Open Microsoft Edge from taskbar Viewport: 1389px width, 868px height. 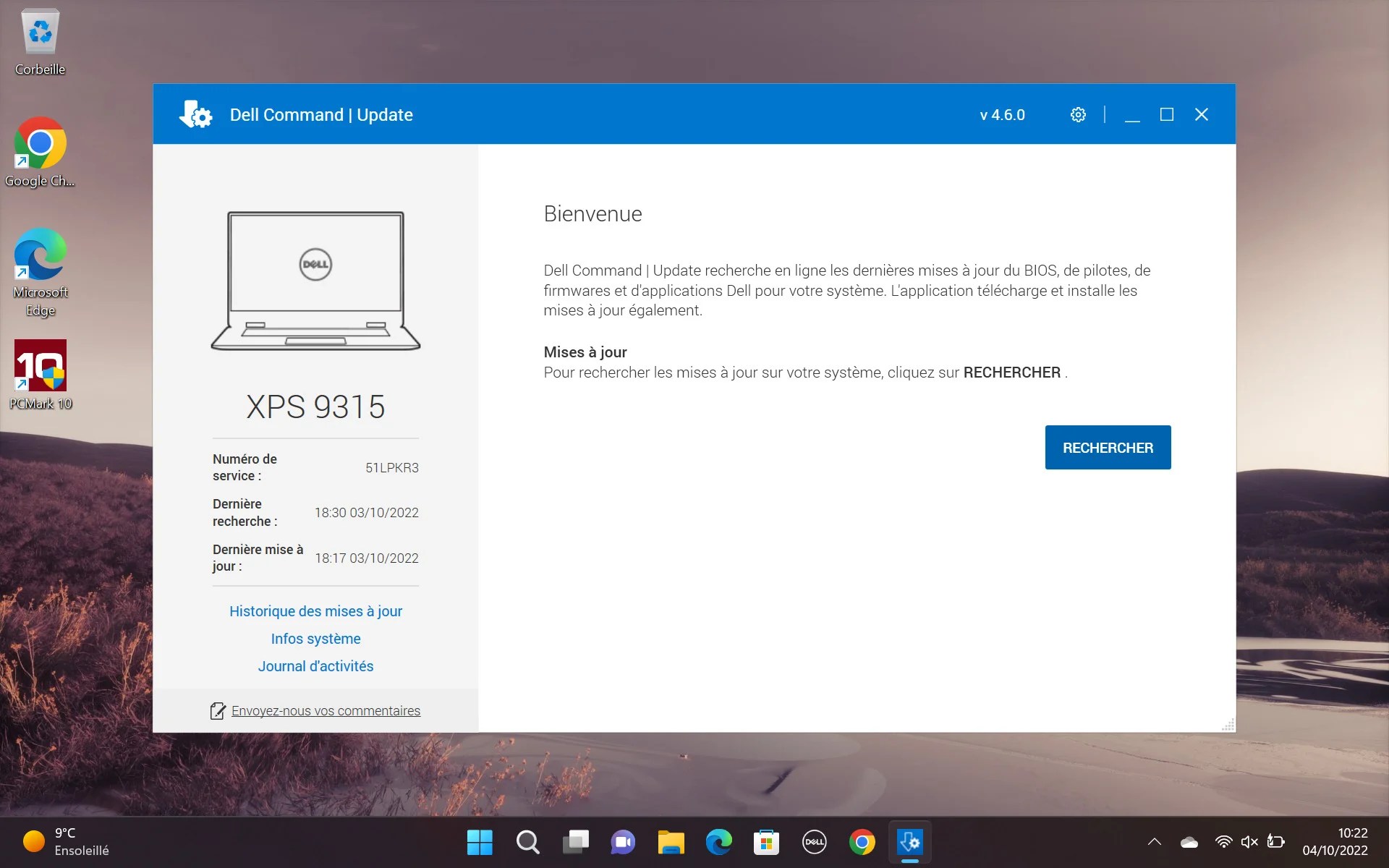(x=718, y=842)
